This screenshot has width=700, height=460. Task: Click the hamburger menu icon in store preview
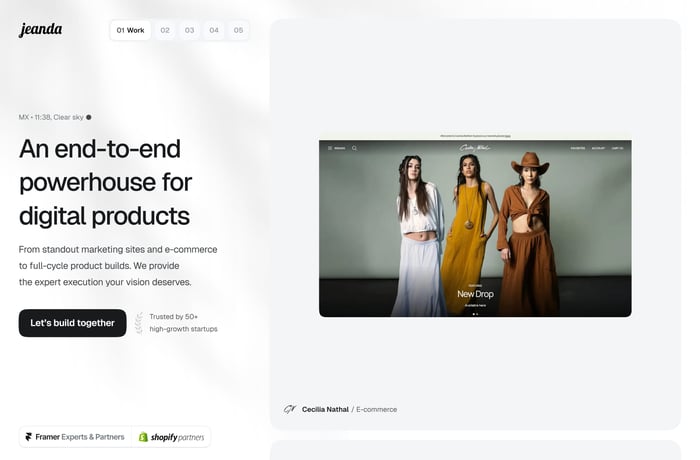[330, 148]
